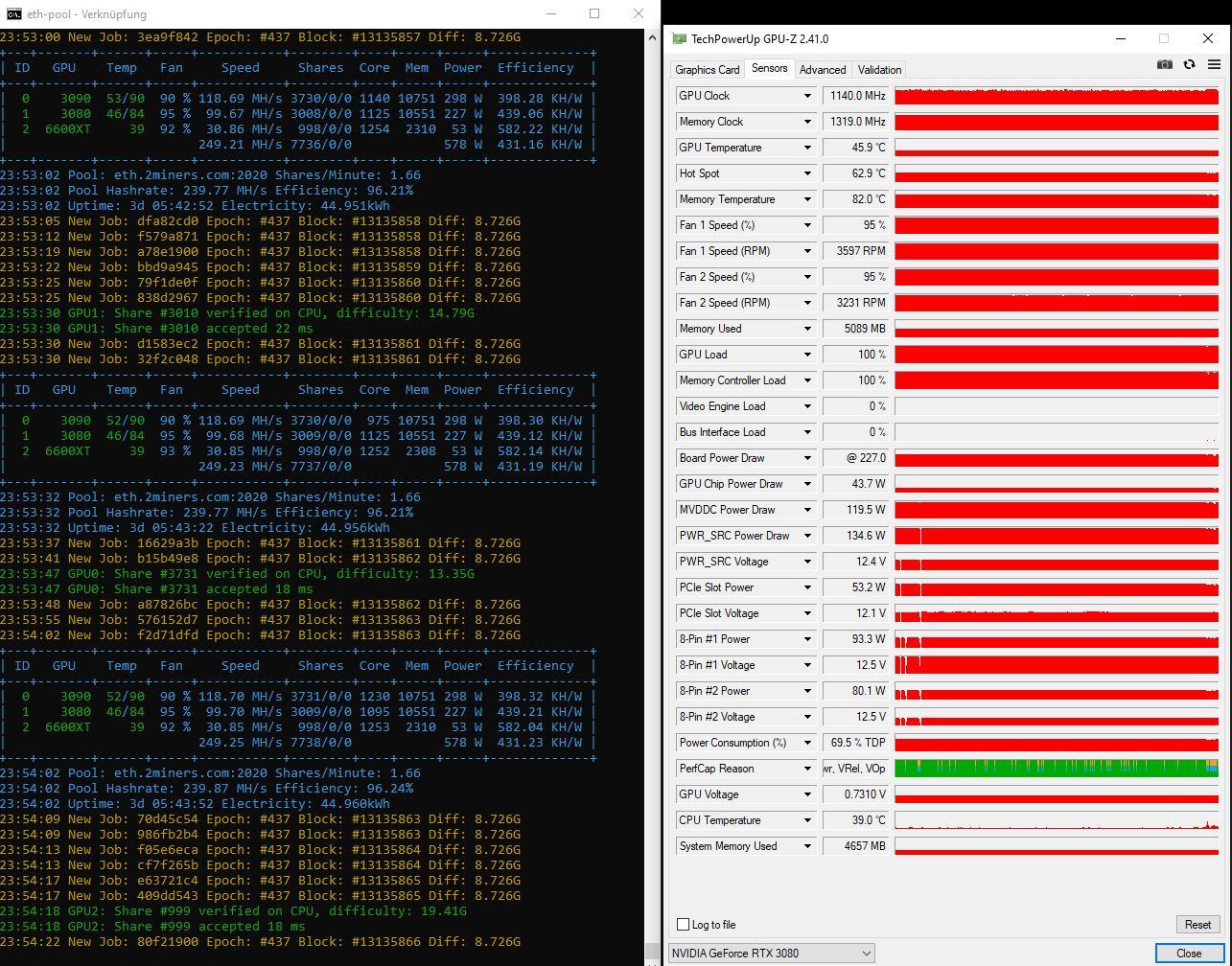This screenshot has height=966, width=1232.
Task: Expand the GPU Clock sensor dropdown
Action: (x=807, y=96)
